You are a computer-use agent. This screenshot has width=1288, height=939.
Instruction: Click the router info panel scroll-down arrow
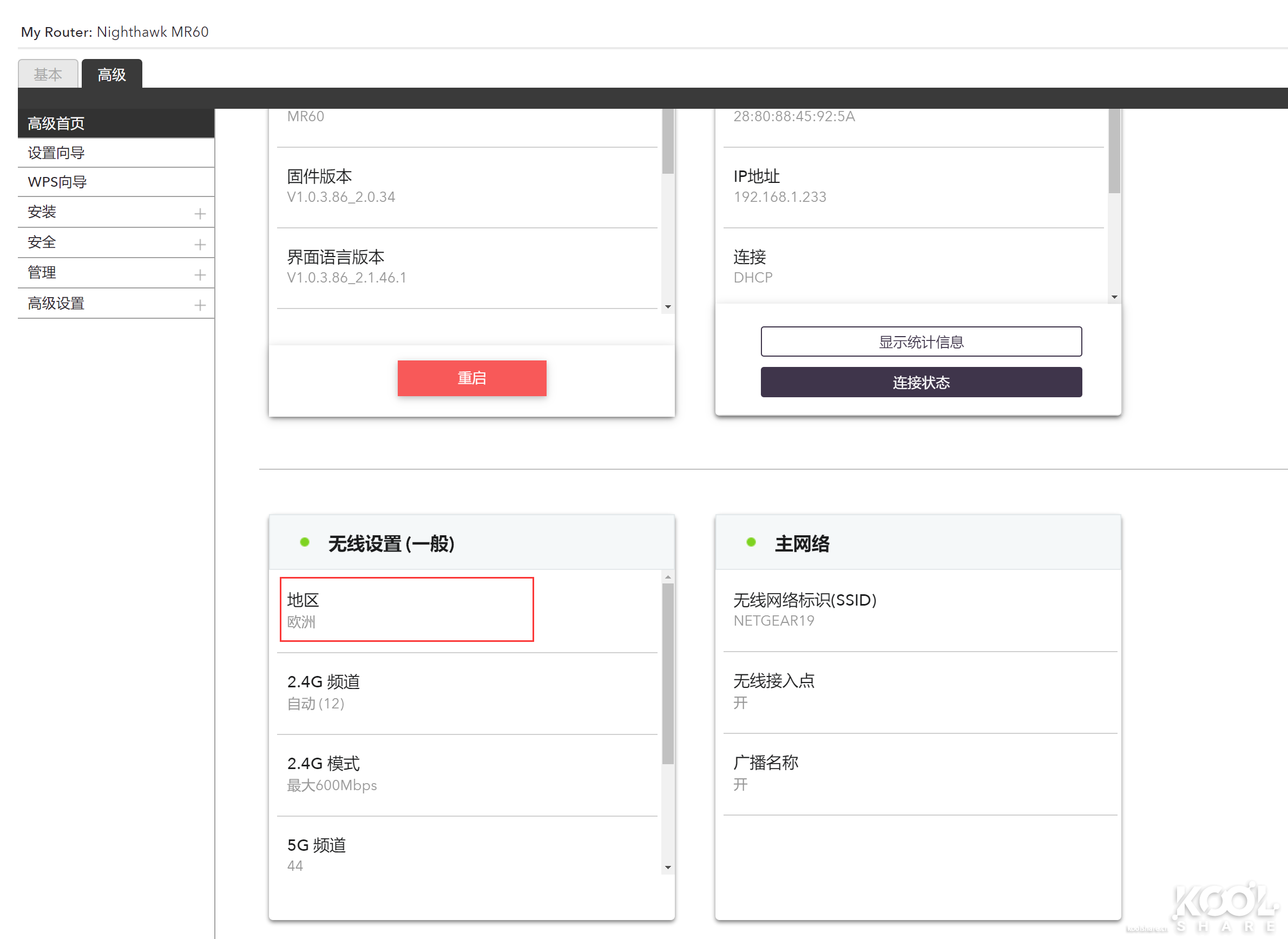[x=668, y=307]
